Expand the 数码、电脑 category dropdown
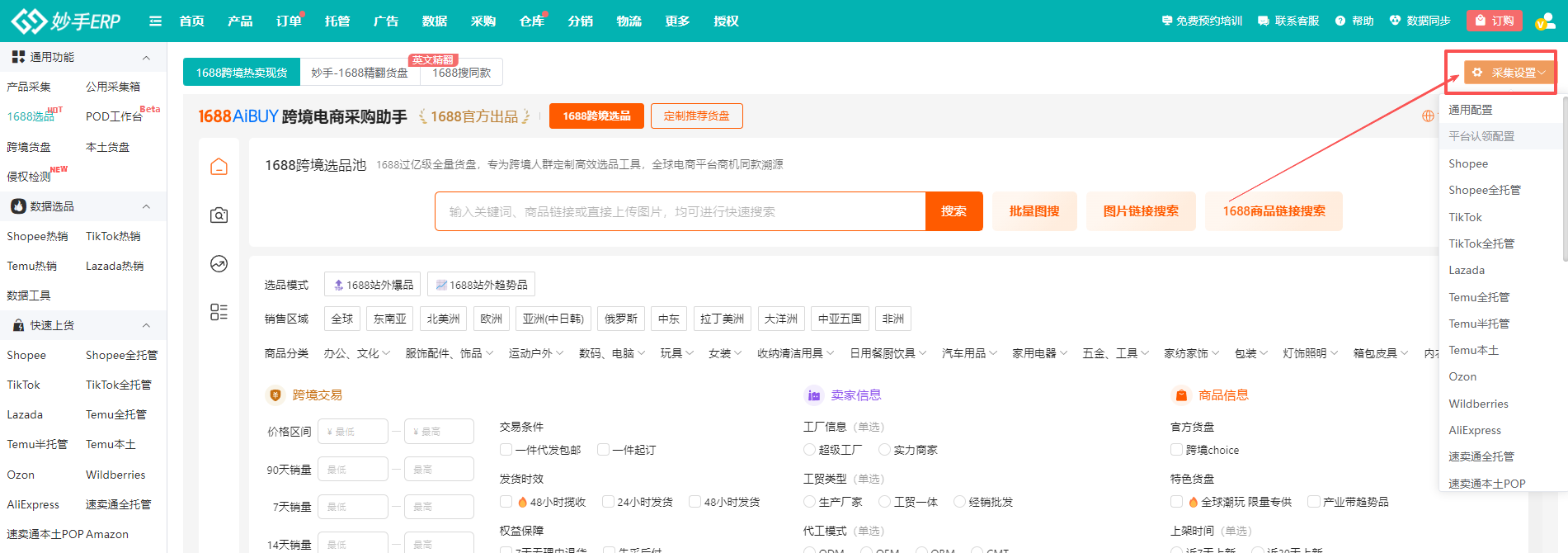The width and height of the screenshot is (1568, 553). [612, 353]
